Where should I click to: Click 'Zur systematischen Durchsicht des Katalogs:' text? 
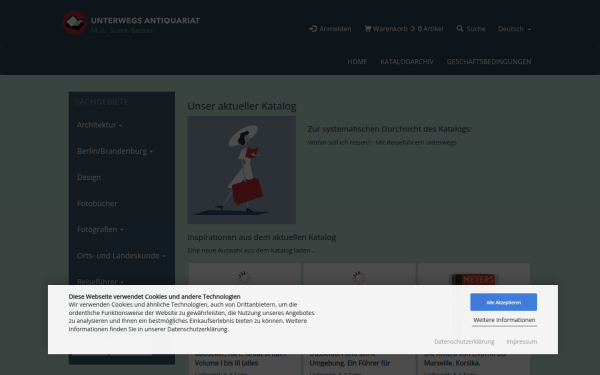click(390, 129)
